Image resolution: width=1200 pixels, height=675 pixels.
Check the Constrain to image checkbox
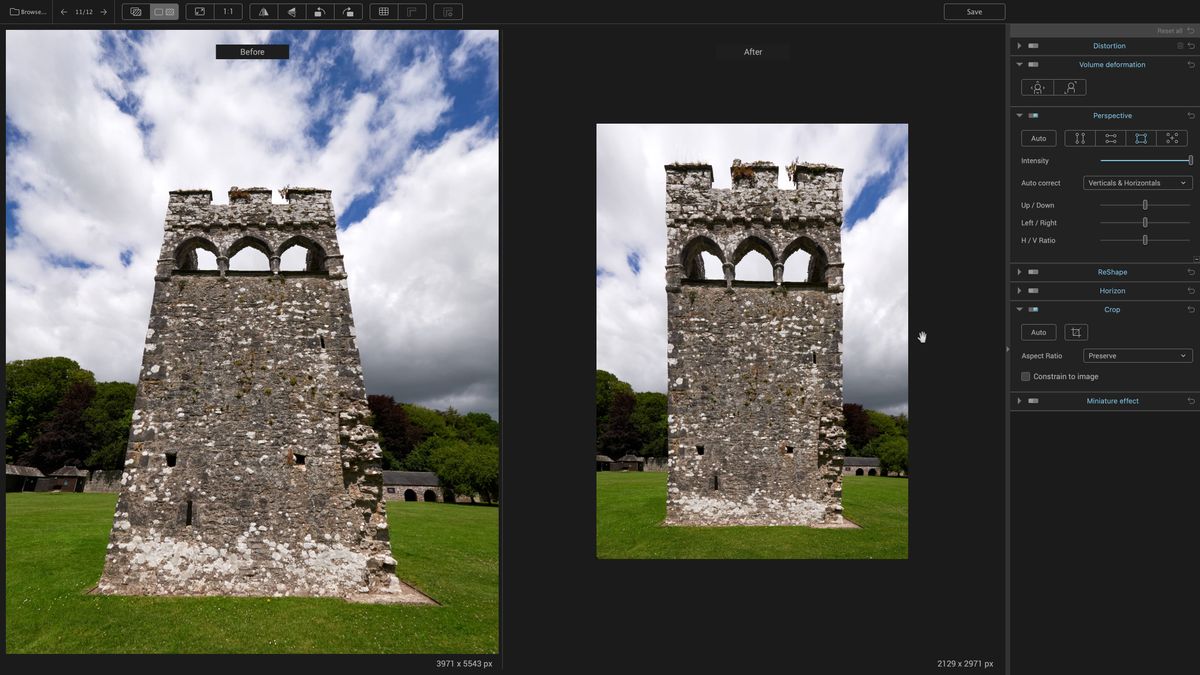[x=1025, y=376]
